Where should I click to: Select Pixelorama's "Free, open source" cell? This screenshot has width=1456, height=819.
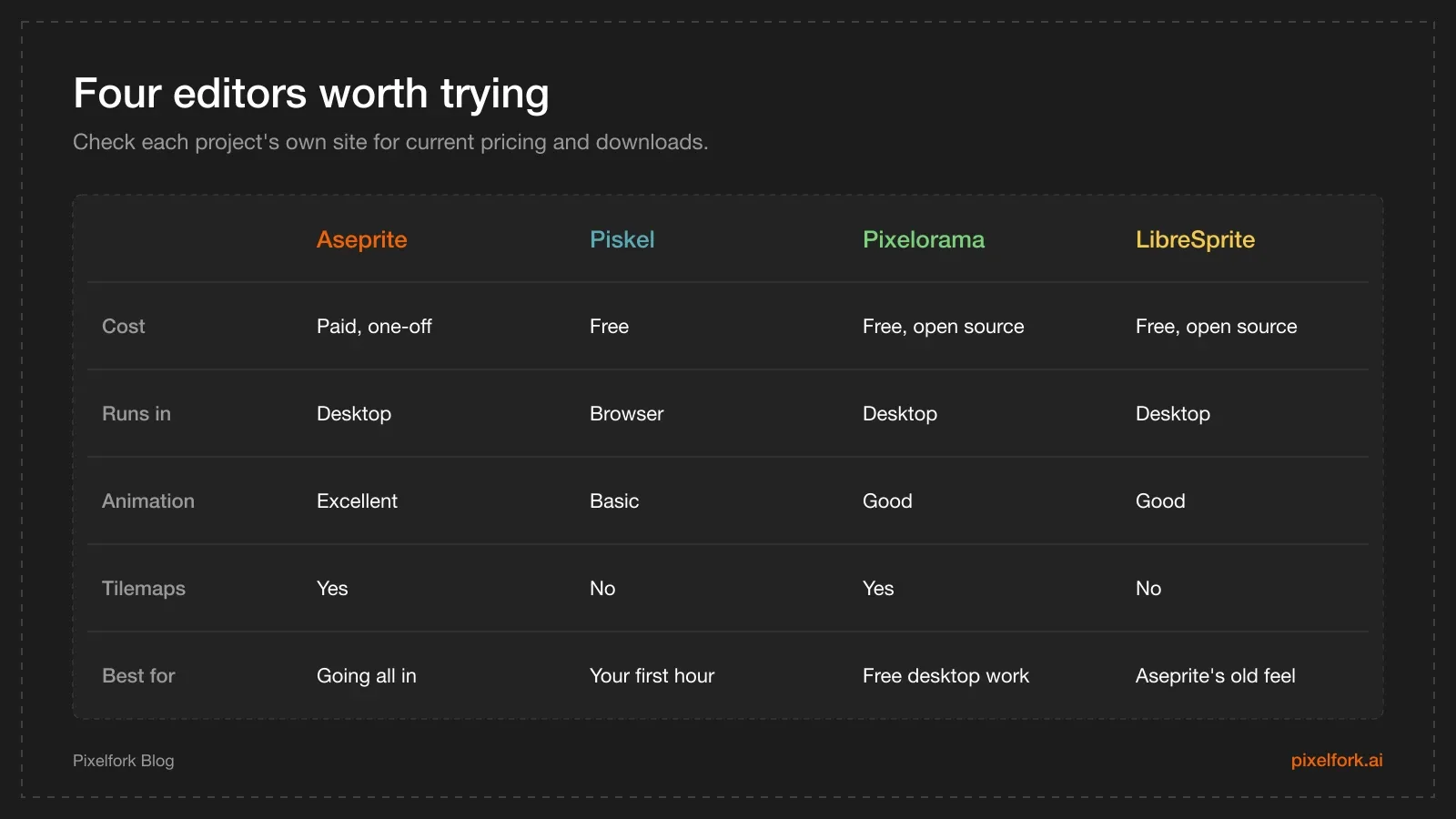pyautogui.click(x=944, y=326)
